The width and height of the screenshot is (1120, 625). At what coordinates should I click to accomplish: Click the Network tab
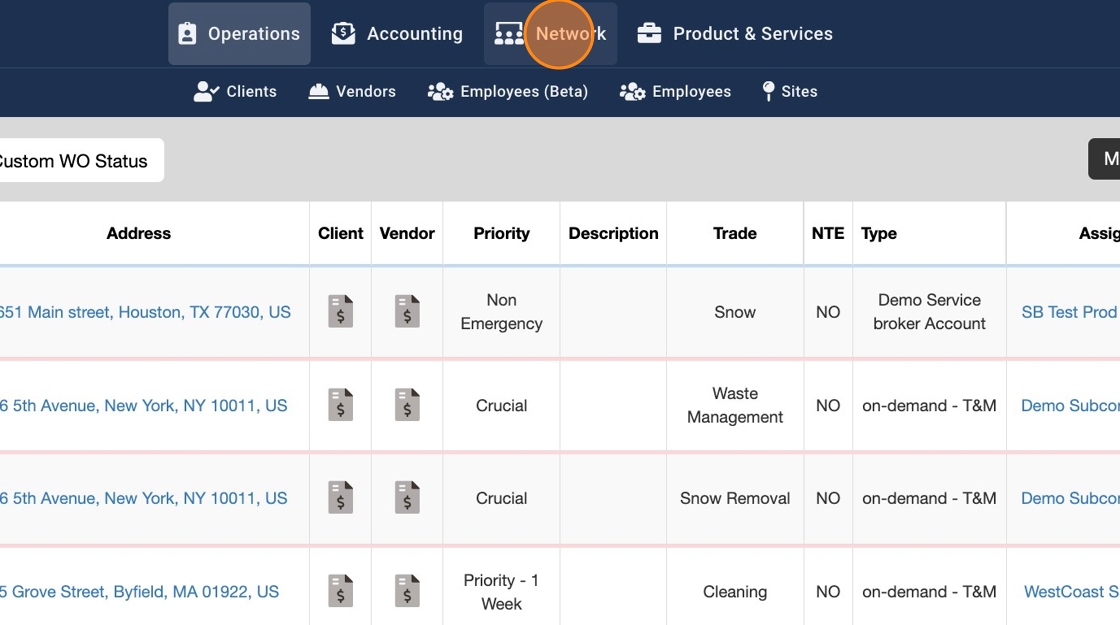coord(551,34)
